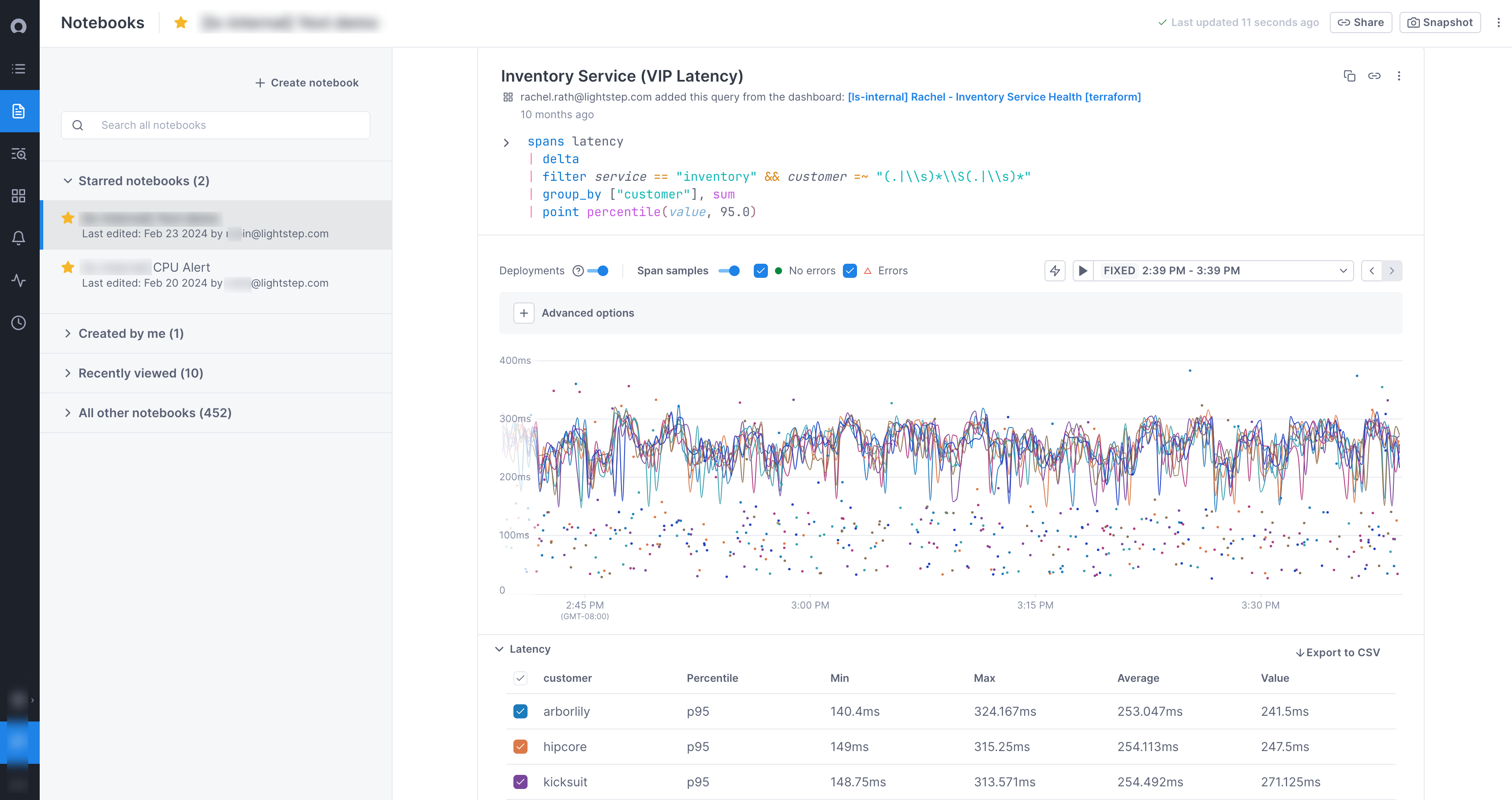Click the lightning bolt icon beside time range

pos(1055,271)
